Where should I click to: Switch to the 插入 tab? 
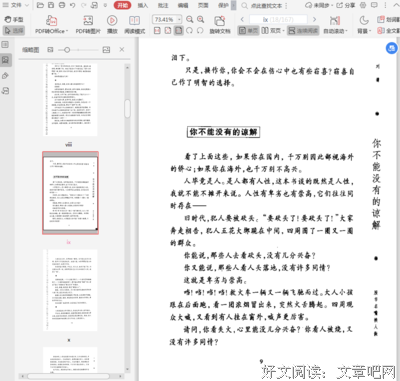143,5
